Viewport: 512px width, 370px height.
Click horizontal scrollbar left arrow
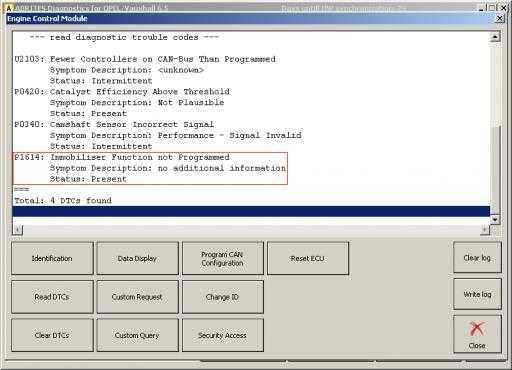(18, 229)
